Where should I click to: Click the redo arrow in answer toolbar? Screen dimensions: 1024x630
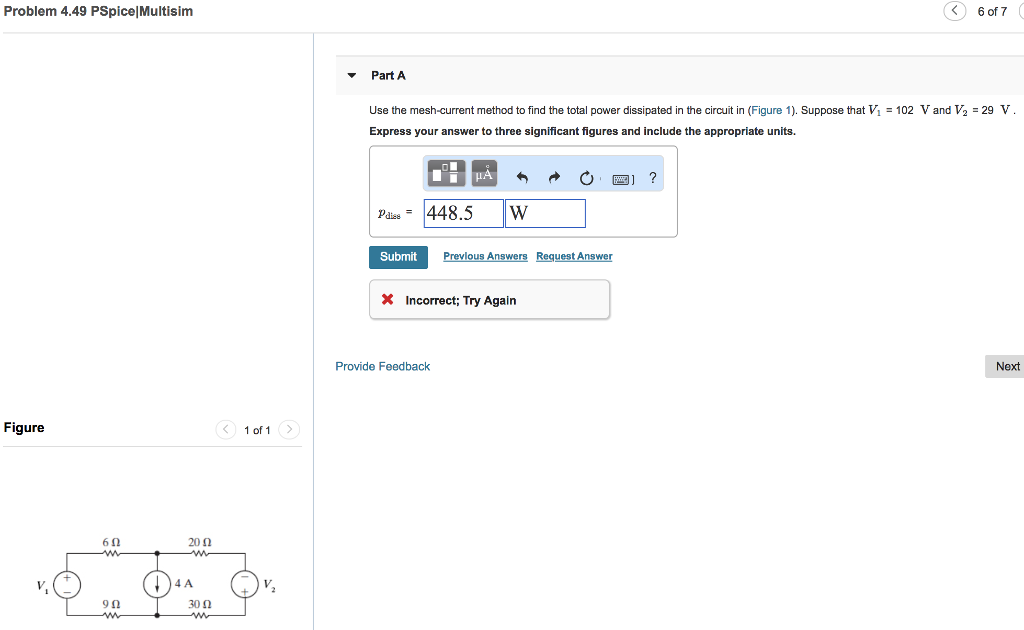tap(554, 178)
